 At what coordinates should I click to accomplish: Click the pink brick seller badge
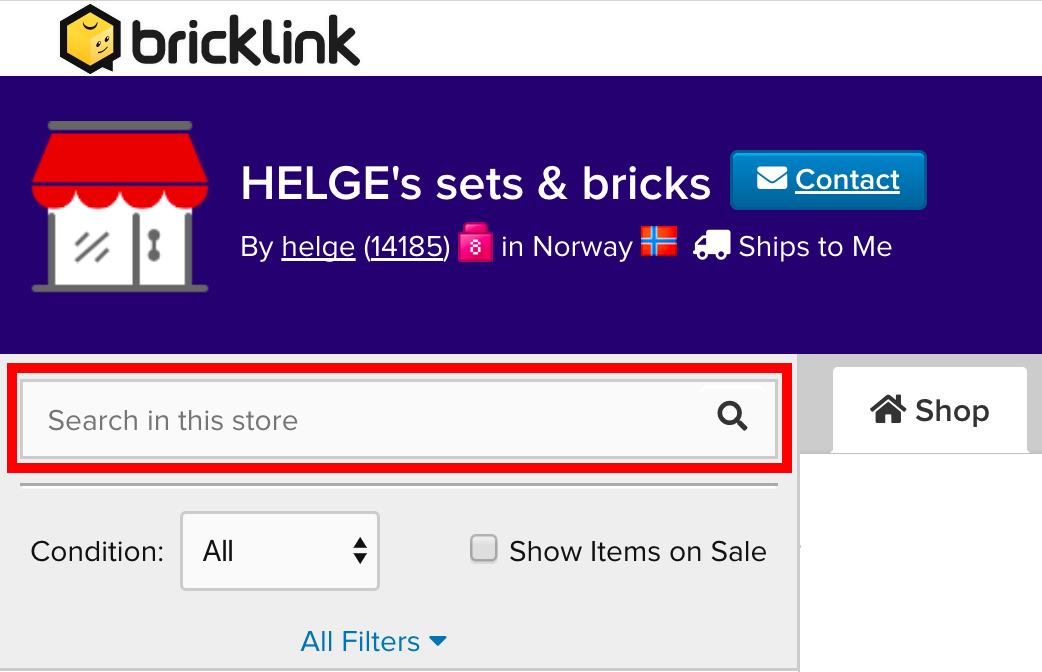476,243
